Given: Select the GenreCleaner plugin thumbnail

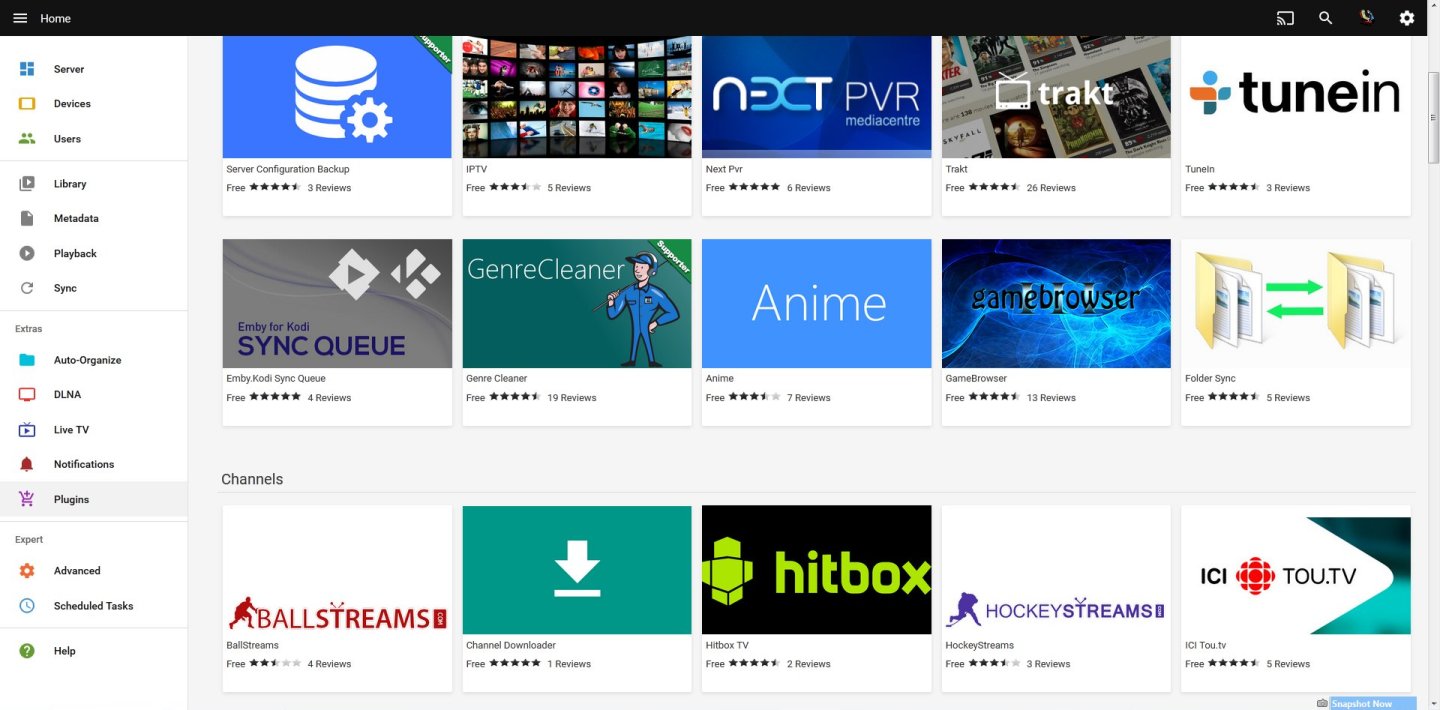Looking at the screenshot, I should pyautogui.click(x=577, y=303).
